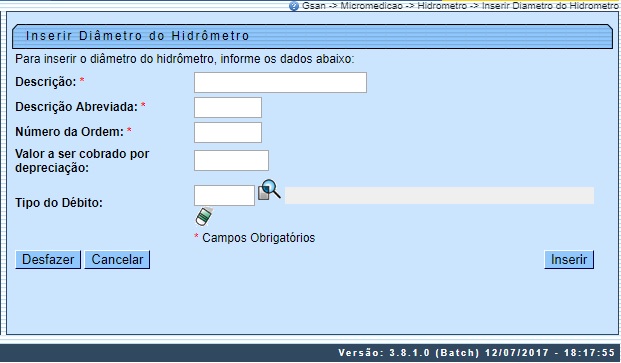Select the Valor a ser cobrado por depreciação field
This screenshot has width=621, height=363.
point(231,160)
